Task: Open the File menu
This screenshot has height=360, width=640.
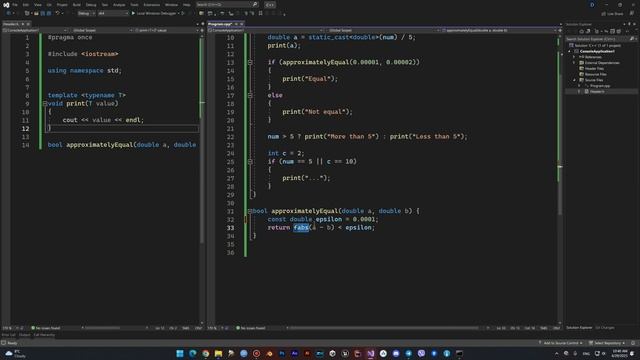Action: 15,4
